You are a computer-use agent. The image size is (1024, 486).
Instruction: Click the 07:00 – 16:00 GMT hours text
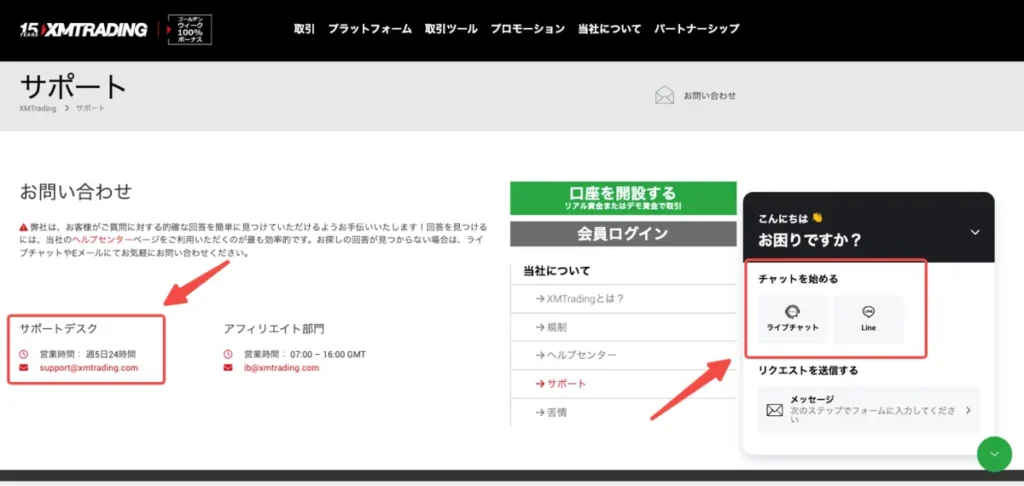coord(328,354)
